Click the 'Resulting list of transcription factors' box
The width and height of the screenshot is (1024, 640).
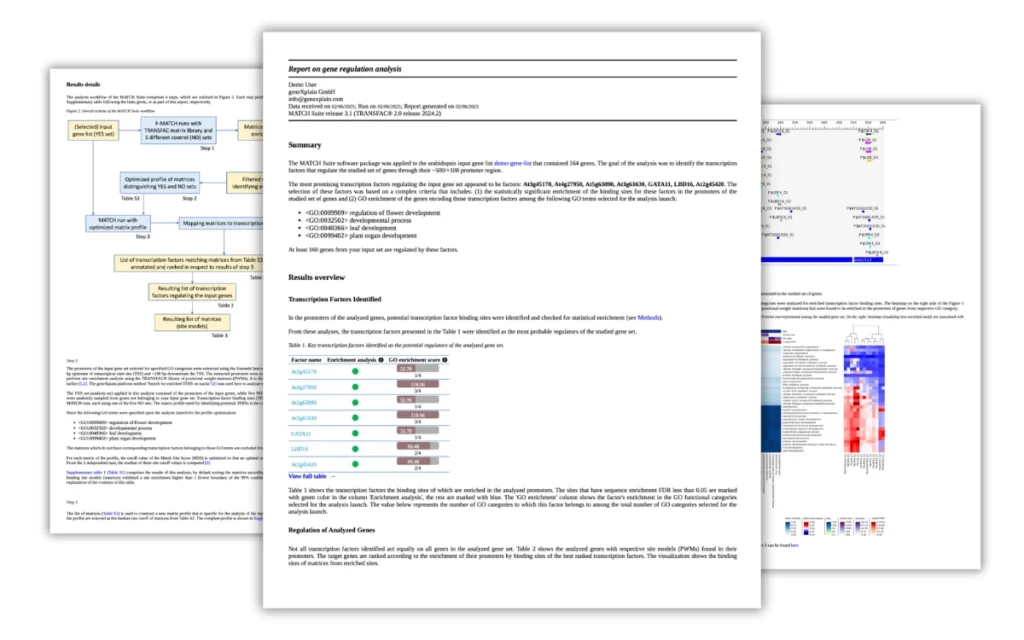(x=192, y=292)
